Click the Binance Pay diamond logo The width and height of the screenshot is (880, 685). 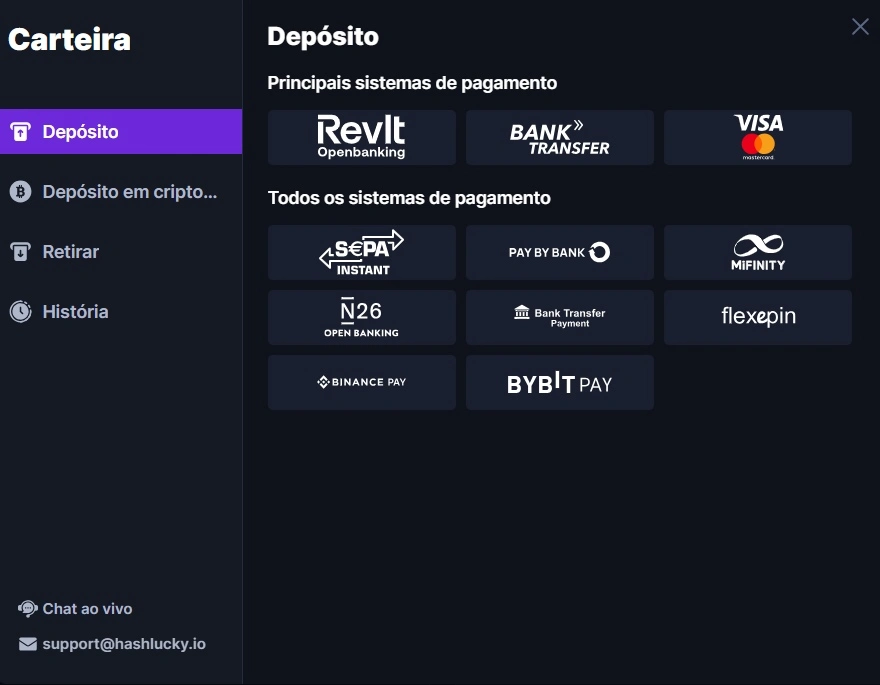[x=322, y=382]
